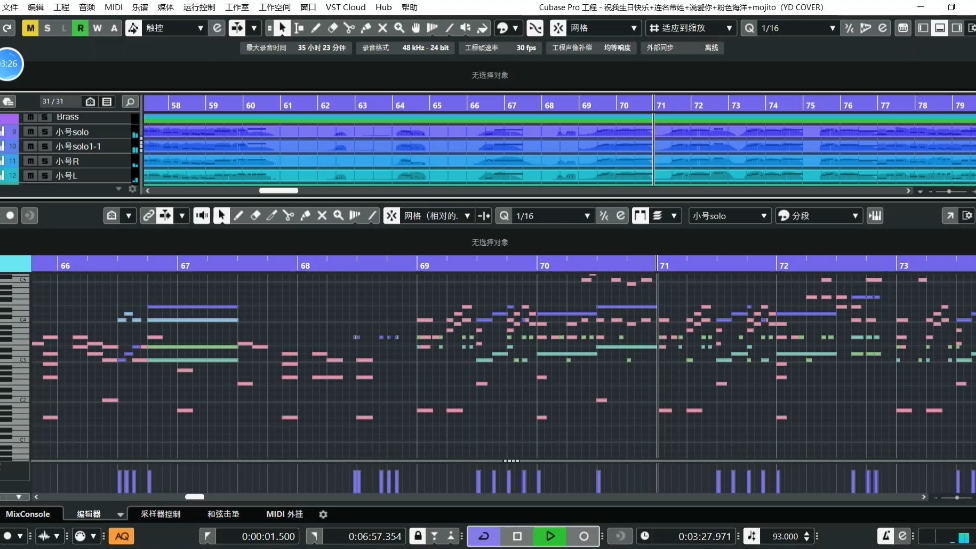
Task: Select the Eraser tool in main toolbar
Action: 332,28
